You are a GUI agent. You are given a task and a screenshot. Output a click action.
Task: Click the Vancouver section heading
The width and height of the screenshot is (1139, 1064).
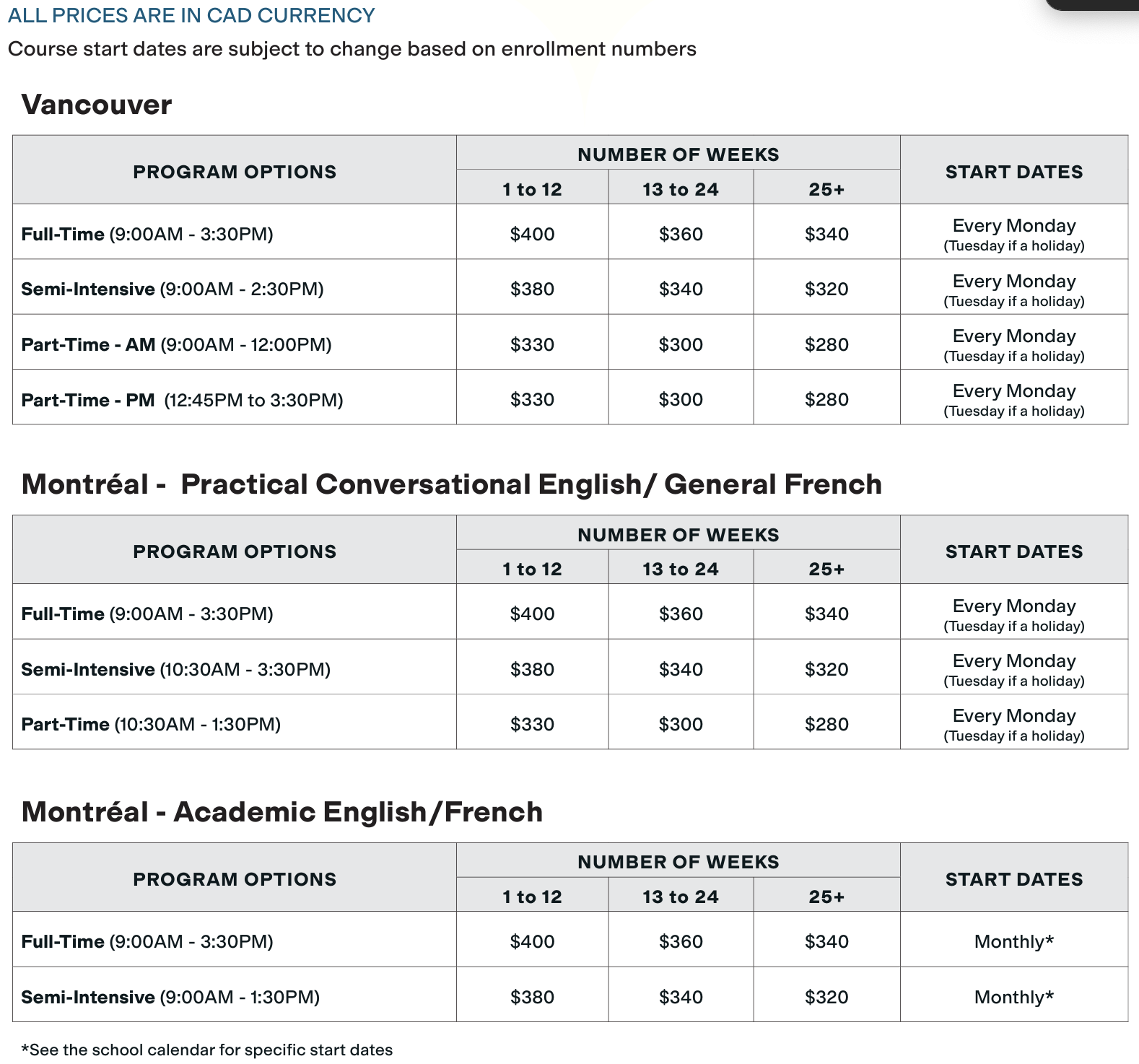[x=97, y=105]
